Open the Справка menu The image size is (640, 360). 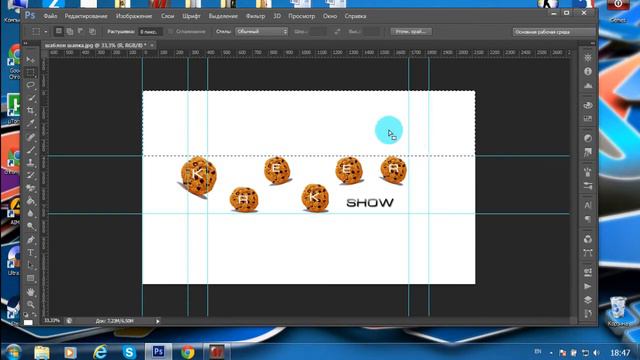(x=355, y=16)
